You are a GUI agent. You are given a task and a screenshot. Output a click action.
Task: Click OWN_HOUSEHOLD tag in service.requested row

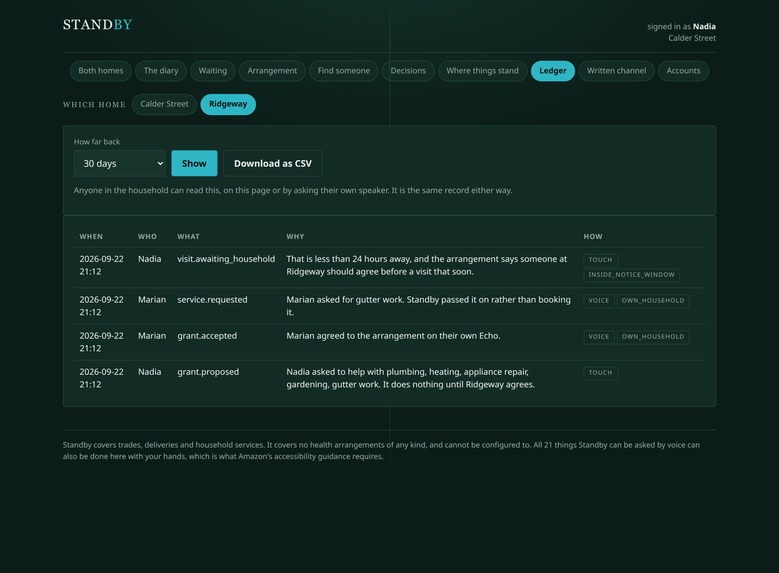[x=653, y=301]
